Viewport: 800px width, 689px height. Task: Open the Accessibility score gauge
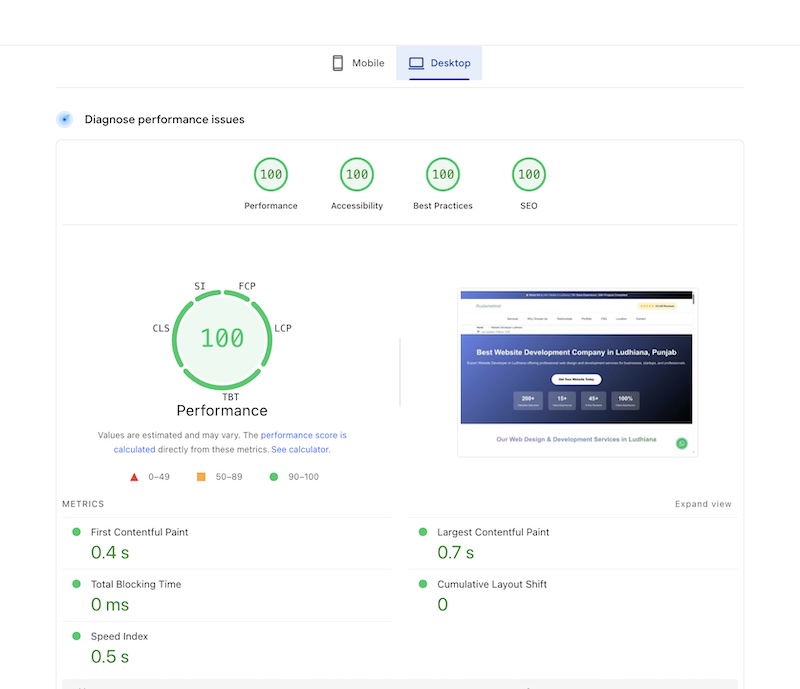(357, 175)
